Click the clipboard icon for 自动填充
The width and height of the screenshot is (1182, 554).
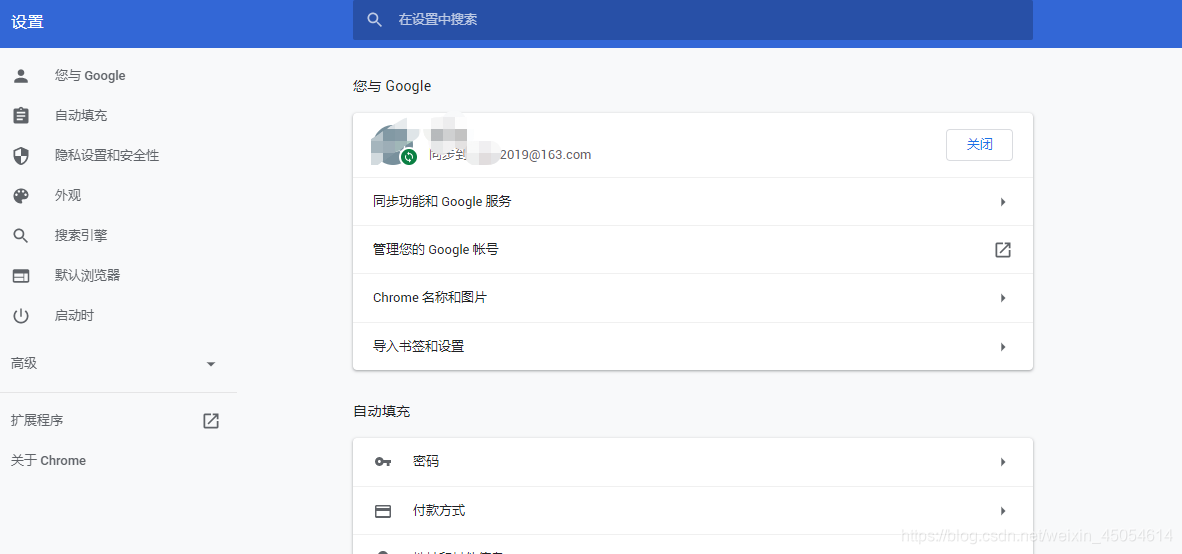coord(21,115)
